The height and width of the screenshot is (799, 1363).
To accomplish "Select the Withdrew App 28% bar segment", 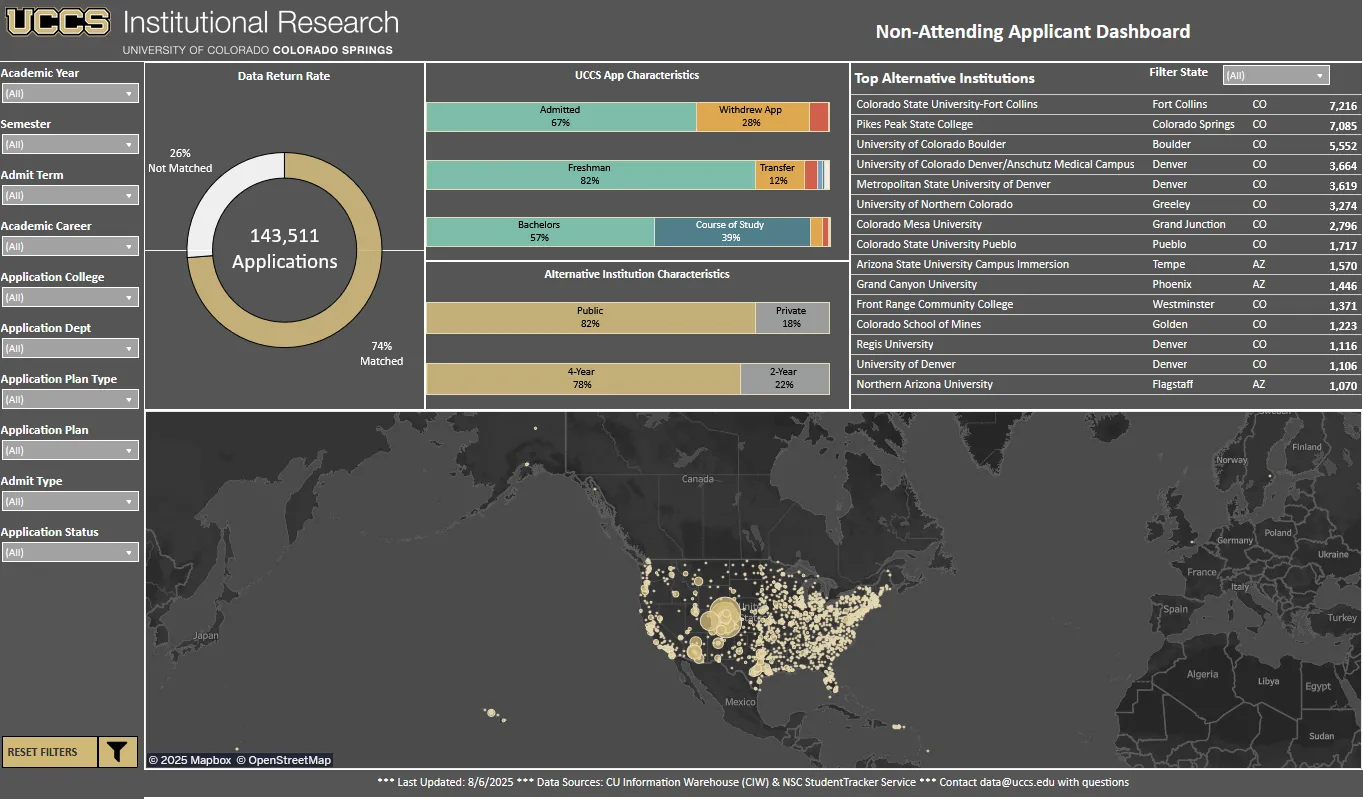I will (753, 117).
